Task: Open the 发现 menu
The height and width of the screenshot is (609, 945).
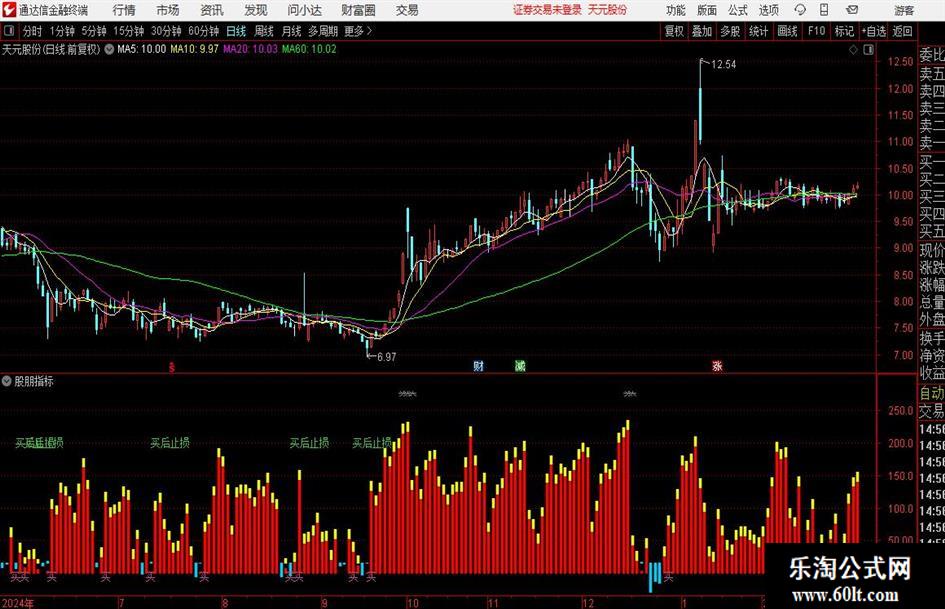Action: pyautogui.click(x=256, y=10)
